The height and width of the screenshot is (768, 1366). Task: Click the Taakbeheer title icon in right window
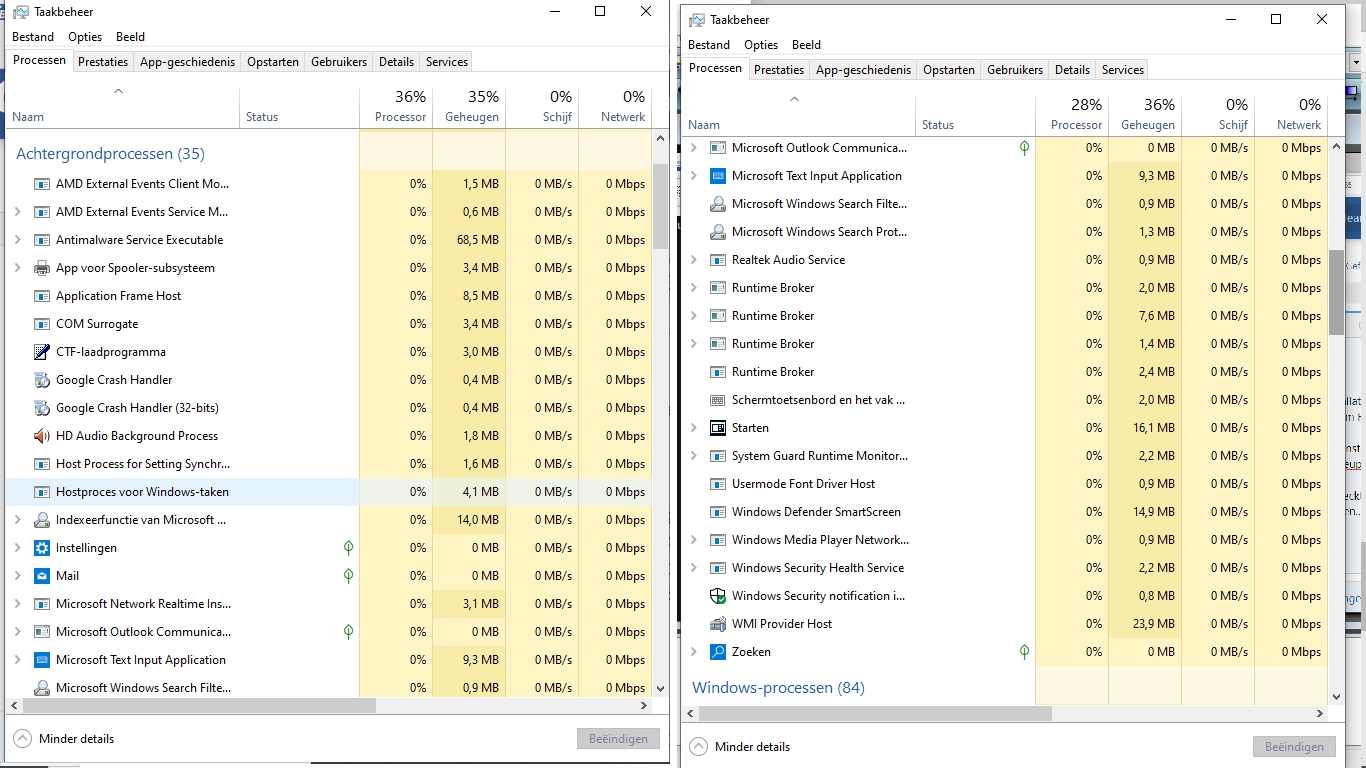pyautogui.click(x=696, y=20)
